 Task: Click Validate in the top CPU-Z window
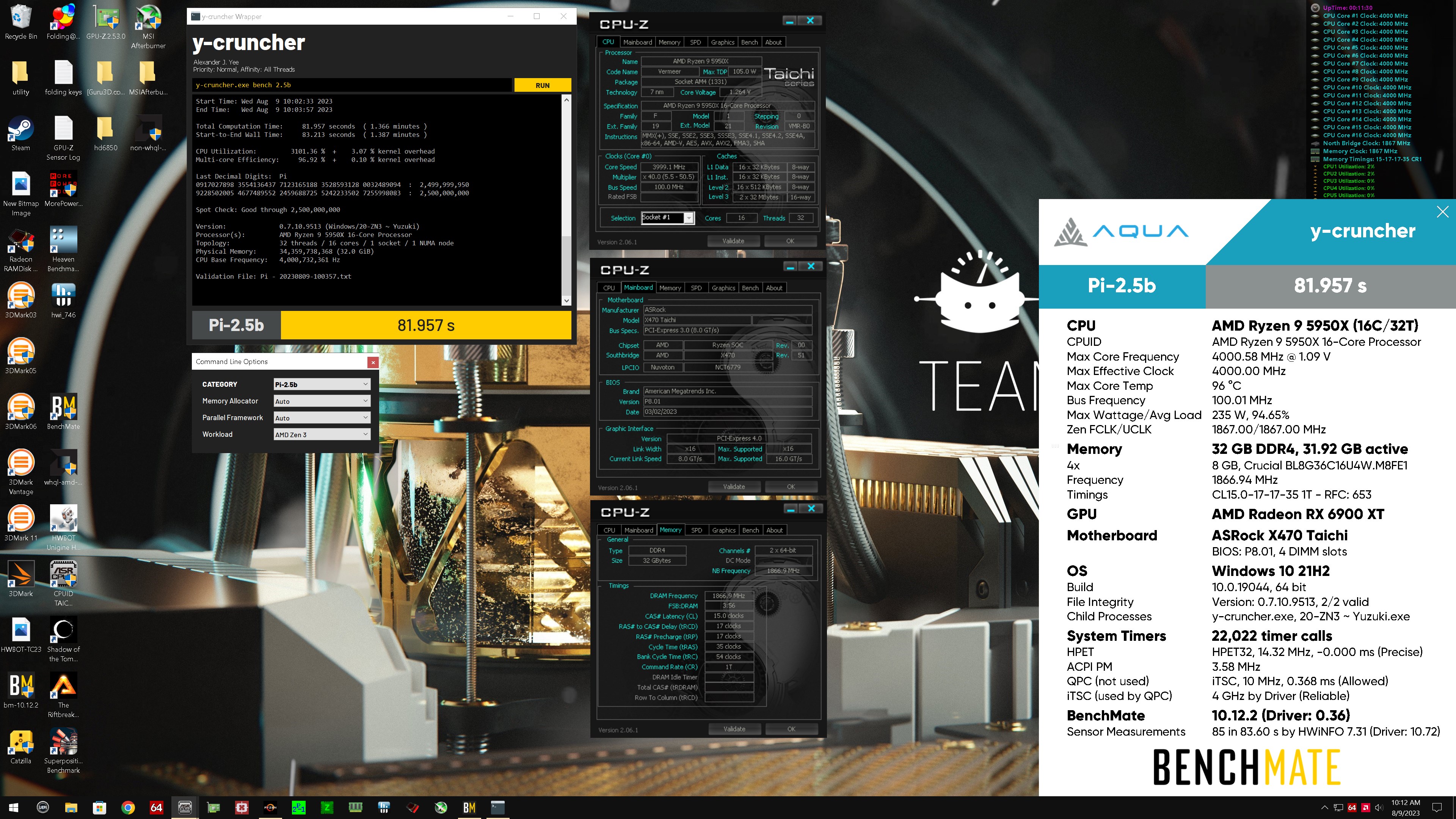coord(733,242)
